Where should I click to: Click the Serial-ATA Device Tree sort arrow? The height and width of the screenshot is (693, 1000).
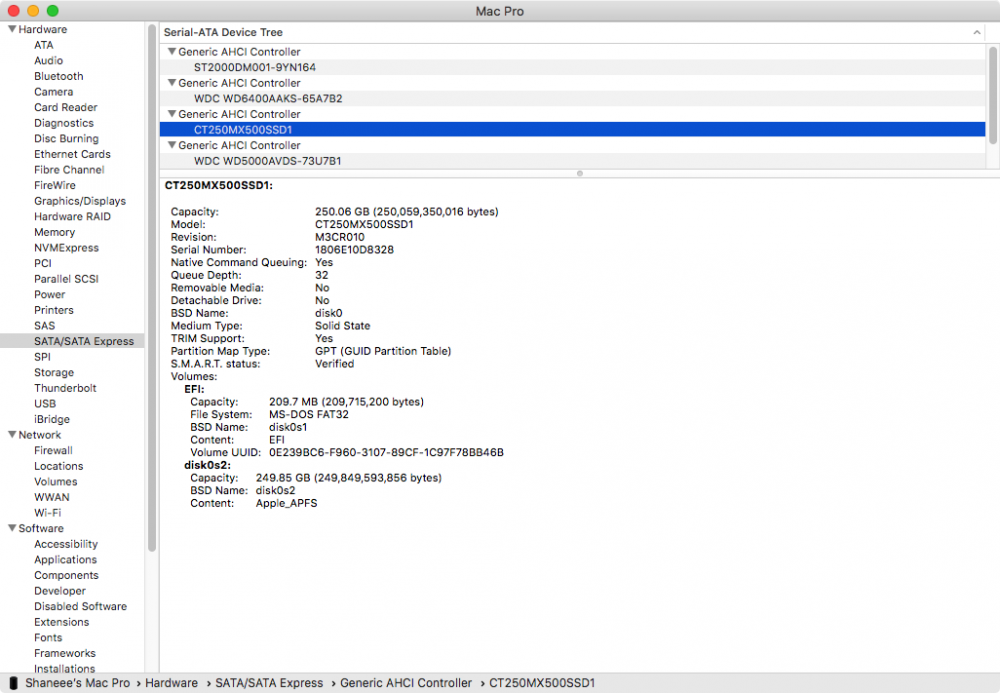[976, 33]
